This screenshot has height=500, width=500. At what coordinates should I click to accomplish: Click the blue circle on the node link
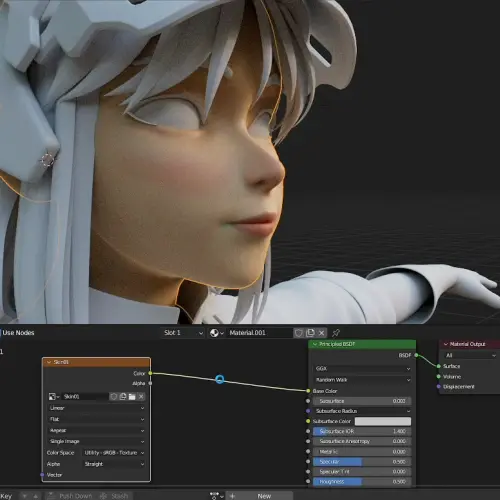click(x=219, y=379)
